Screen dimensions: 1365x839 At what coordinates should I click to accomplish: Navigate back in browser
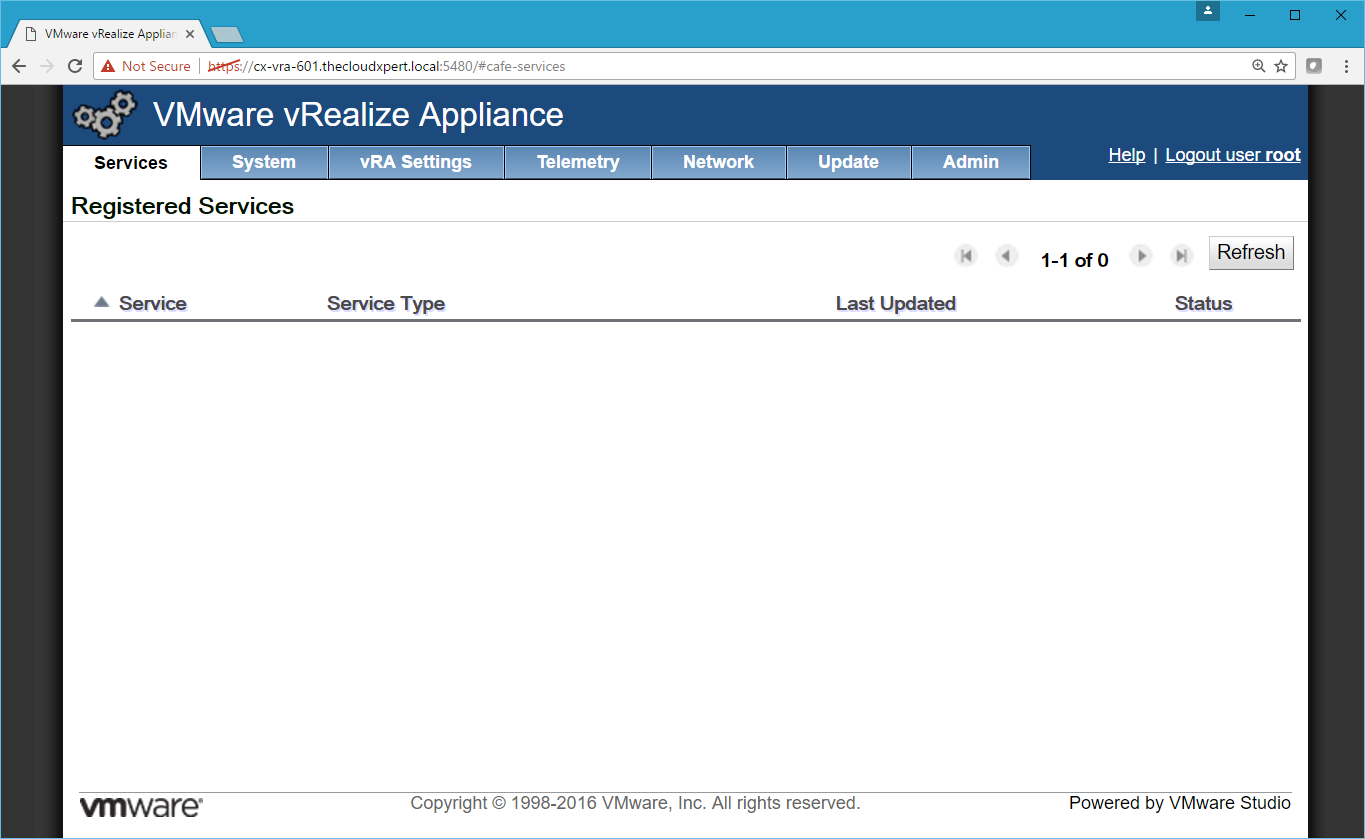19,66
